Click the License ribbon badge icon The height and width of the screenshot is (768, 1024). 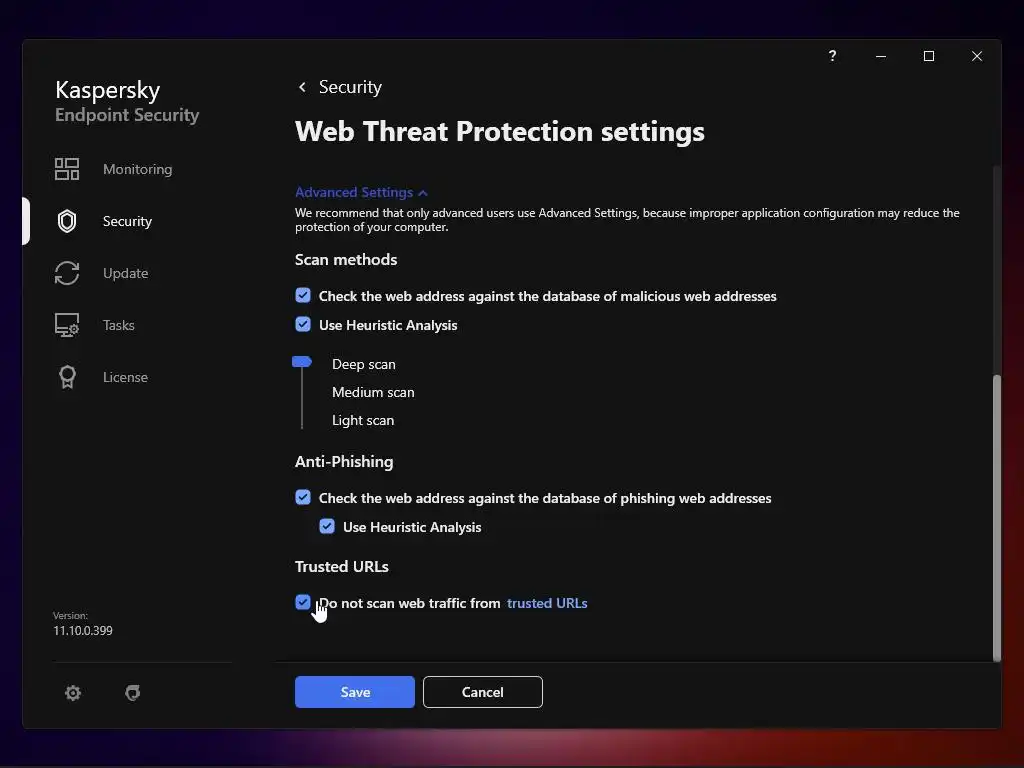(67, 377)
